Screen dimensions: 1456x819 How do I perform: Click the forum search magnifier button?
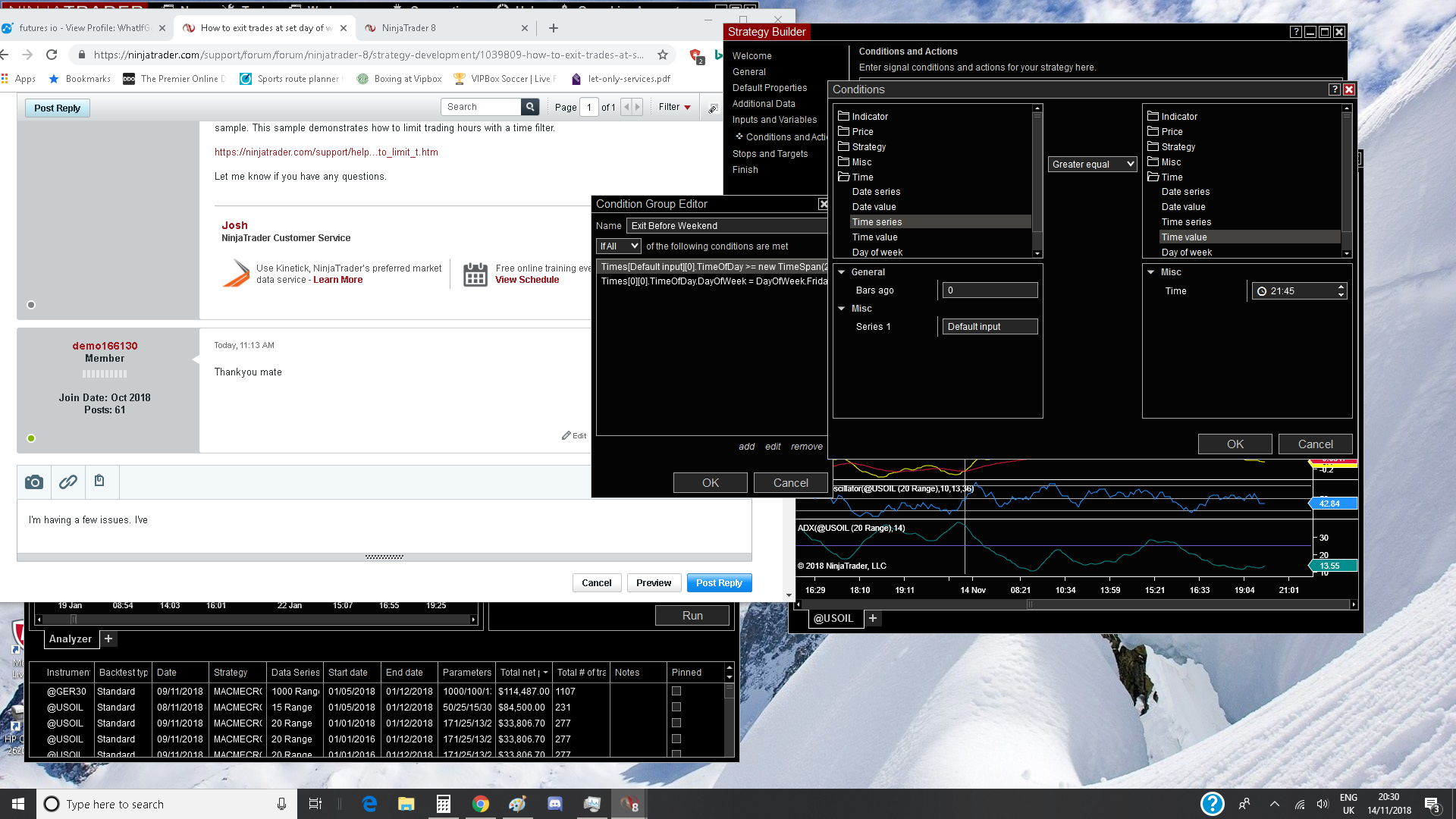pos(531,107)
